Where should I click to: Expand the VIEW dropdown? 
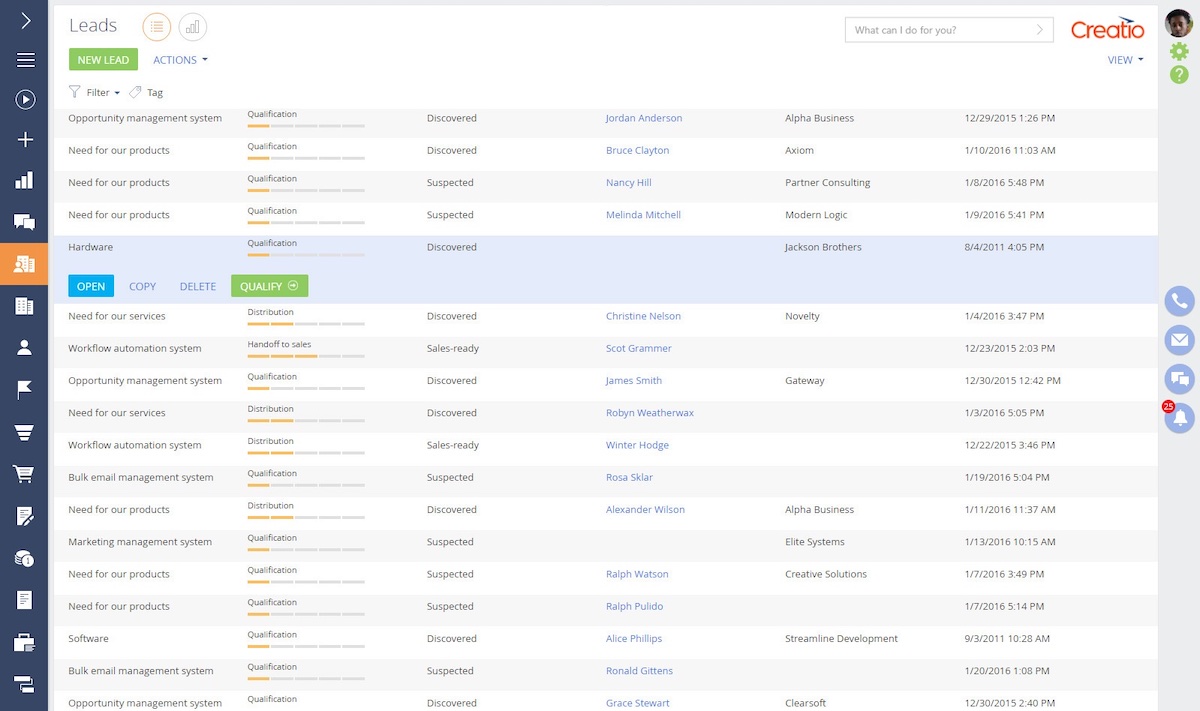1125,60
